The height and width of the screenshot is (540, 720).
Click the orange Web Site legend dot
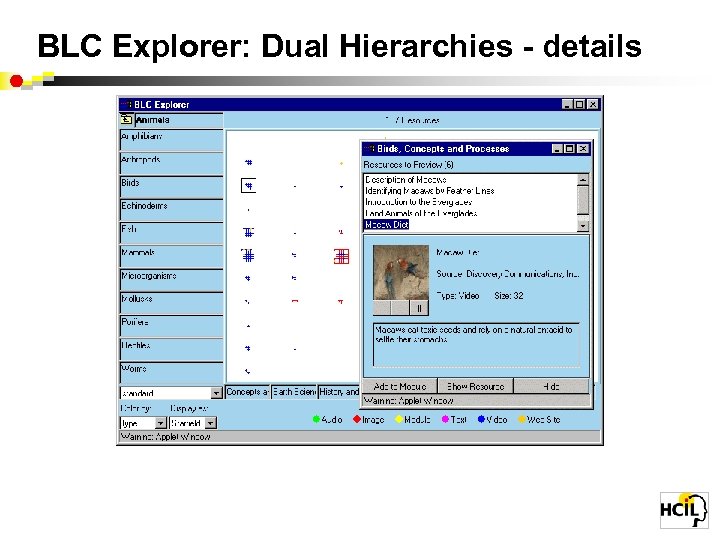(521, 419)
